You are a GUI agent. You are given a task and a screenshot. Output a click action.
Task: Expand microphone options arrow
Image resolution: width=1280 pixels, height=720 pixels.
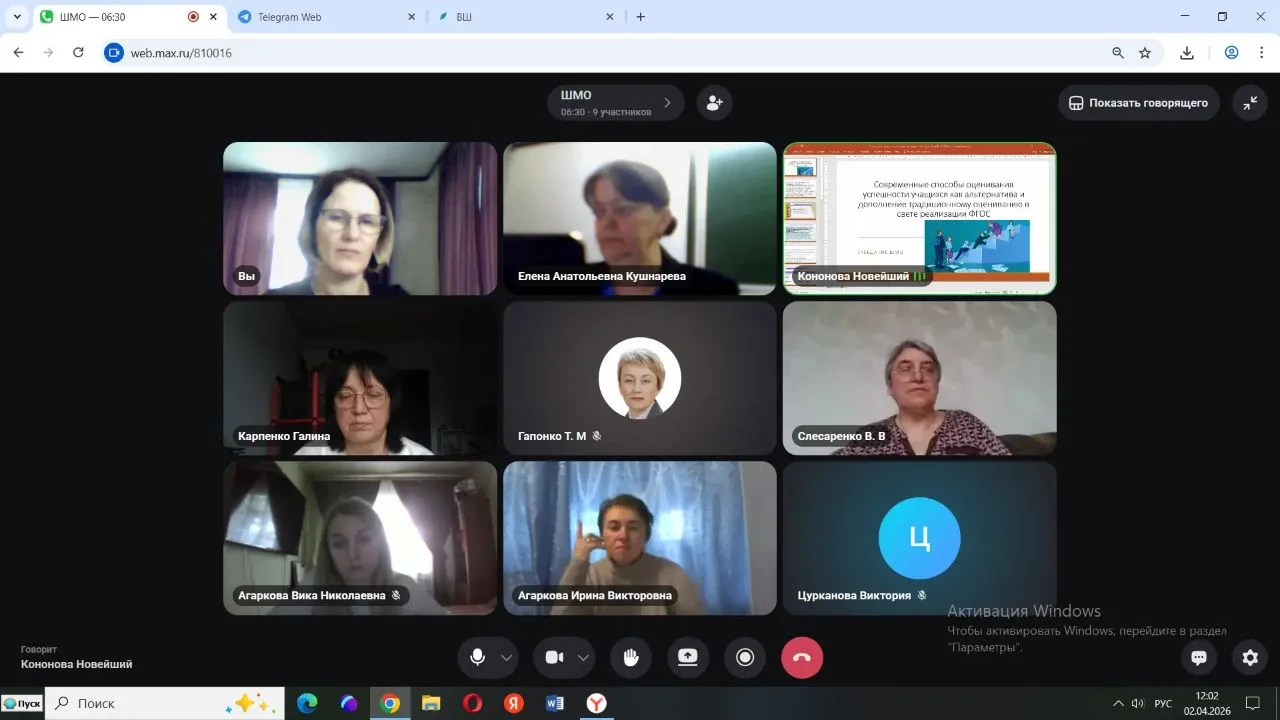click(x=506, y=657)
